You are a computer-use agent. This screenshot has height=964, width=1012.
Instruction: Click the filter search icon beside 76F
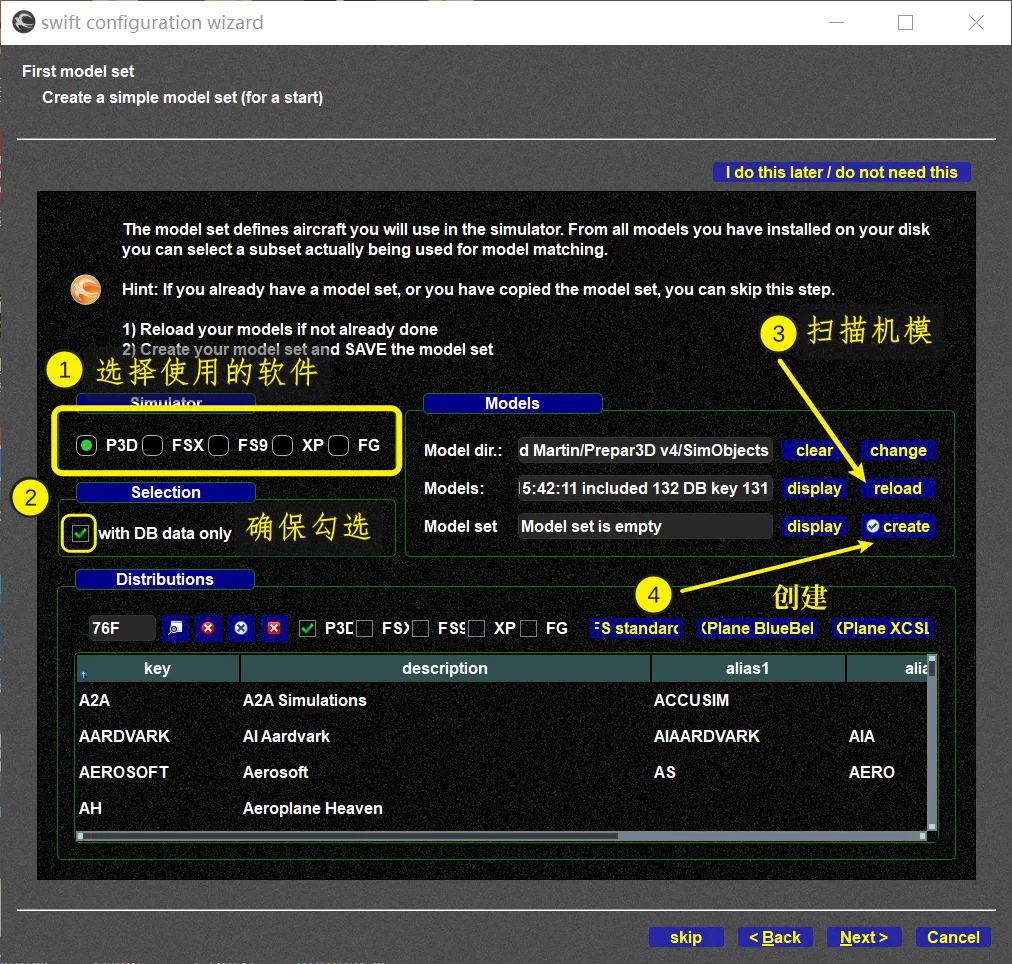pyautogui.click(x=175, y=628)
